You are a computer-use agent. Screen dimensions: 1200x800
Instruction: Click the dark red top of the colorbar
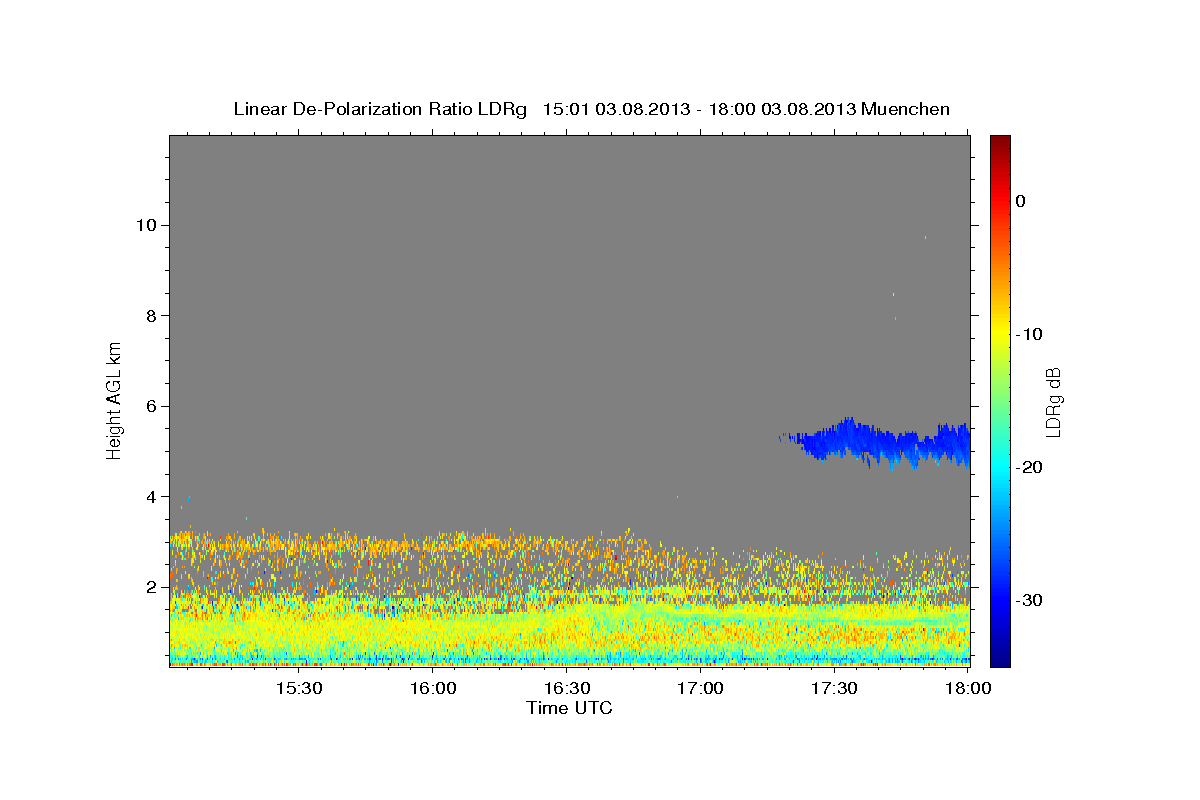pos(1000,143)
